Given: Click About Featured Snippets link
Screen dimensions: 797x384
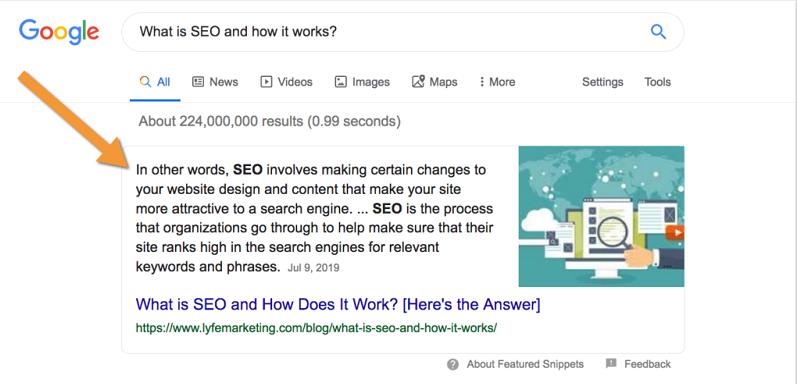Looking at the screenshot, I should coord(525,364).
